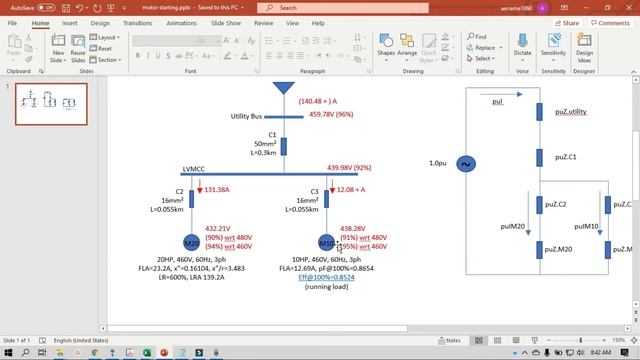Click the zoom slider handle
640x360 pixels.
tap(580, 340)
